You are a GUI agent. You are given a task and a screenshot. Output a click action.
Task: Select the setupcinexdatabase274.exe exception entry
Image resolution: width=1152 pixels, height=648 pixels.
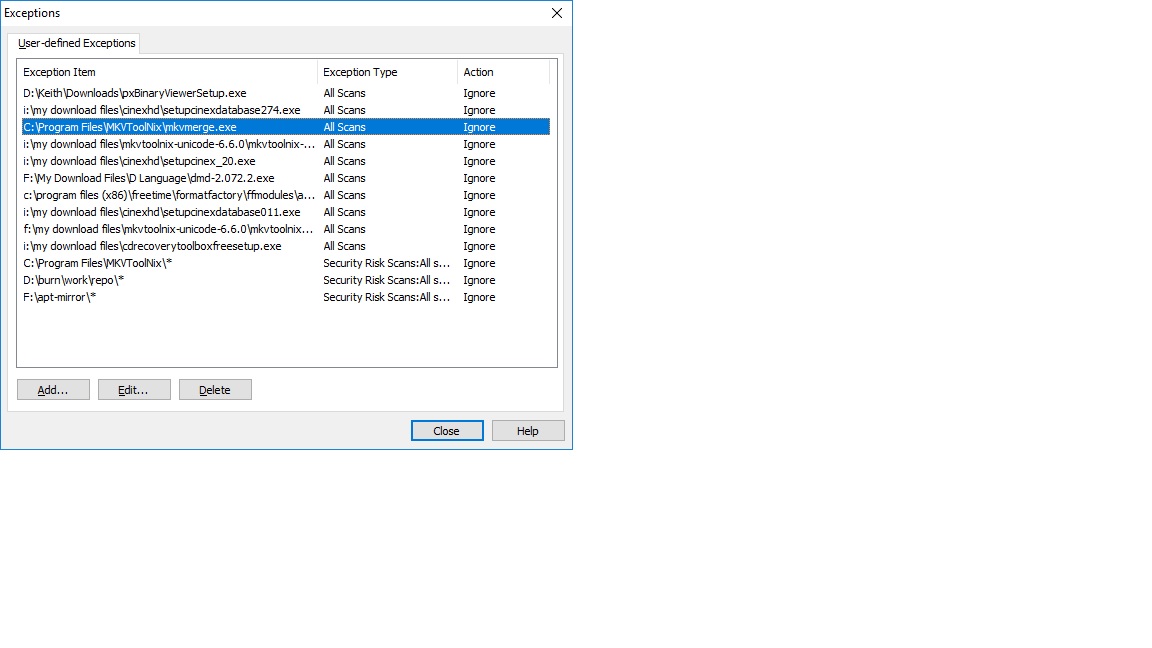point(161,110)
